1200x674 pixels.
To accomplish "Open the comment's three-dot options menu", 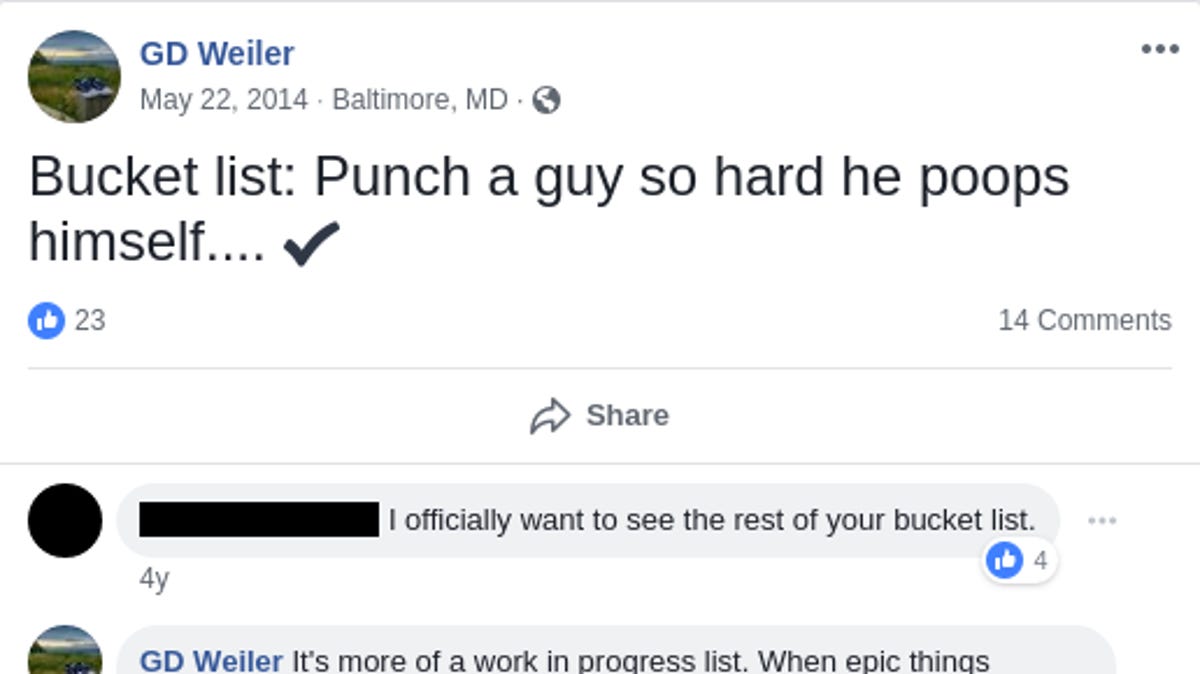I will click(1101, 521).
